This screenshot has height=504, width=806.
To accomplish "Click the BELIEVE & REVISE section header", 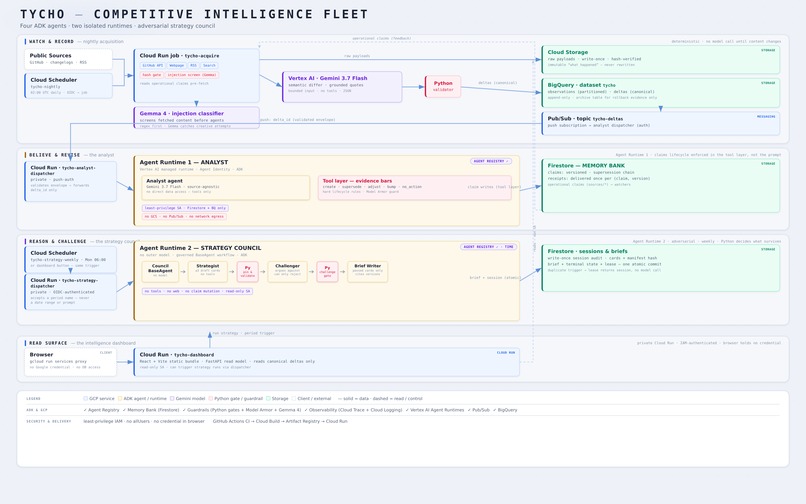I will pyautogui.click(x=54, y=155).
